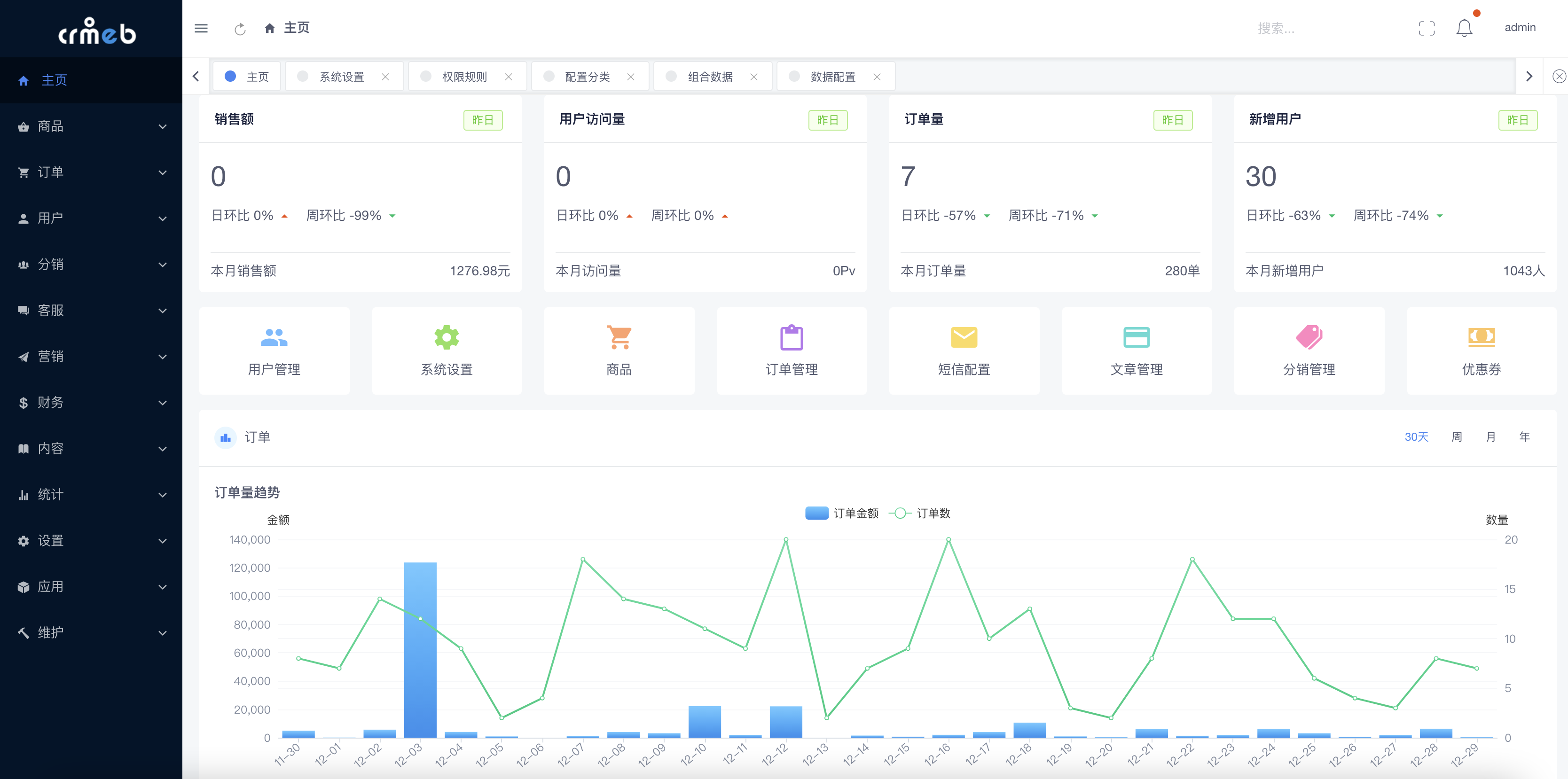The width and height of the screenshot is (1568, 779).
Task: Open the 用户管理 shortcut icon
Action: (x=274, y=337)
